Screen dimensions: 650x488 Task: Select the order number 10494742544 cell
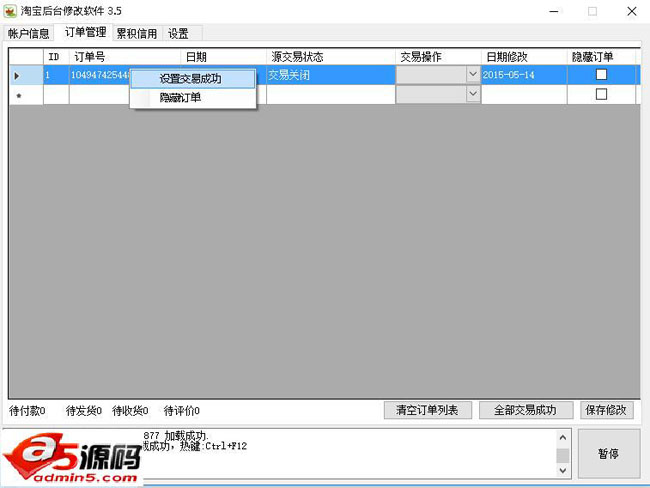coord(99,75)
